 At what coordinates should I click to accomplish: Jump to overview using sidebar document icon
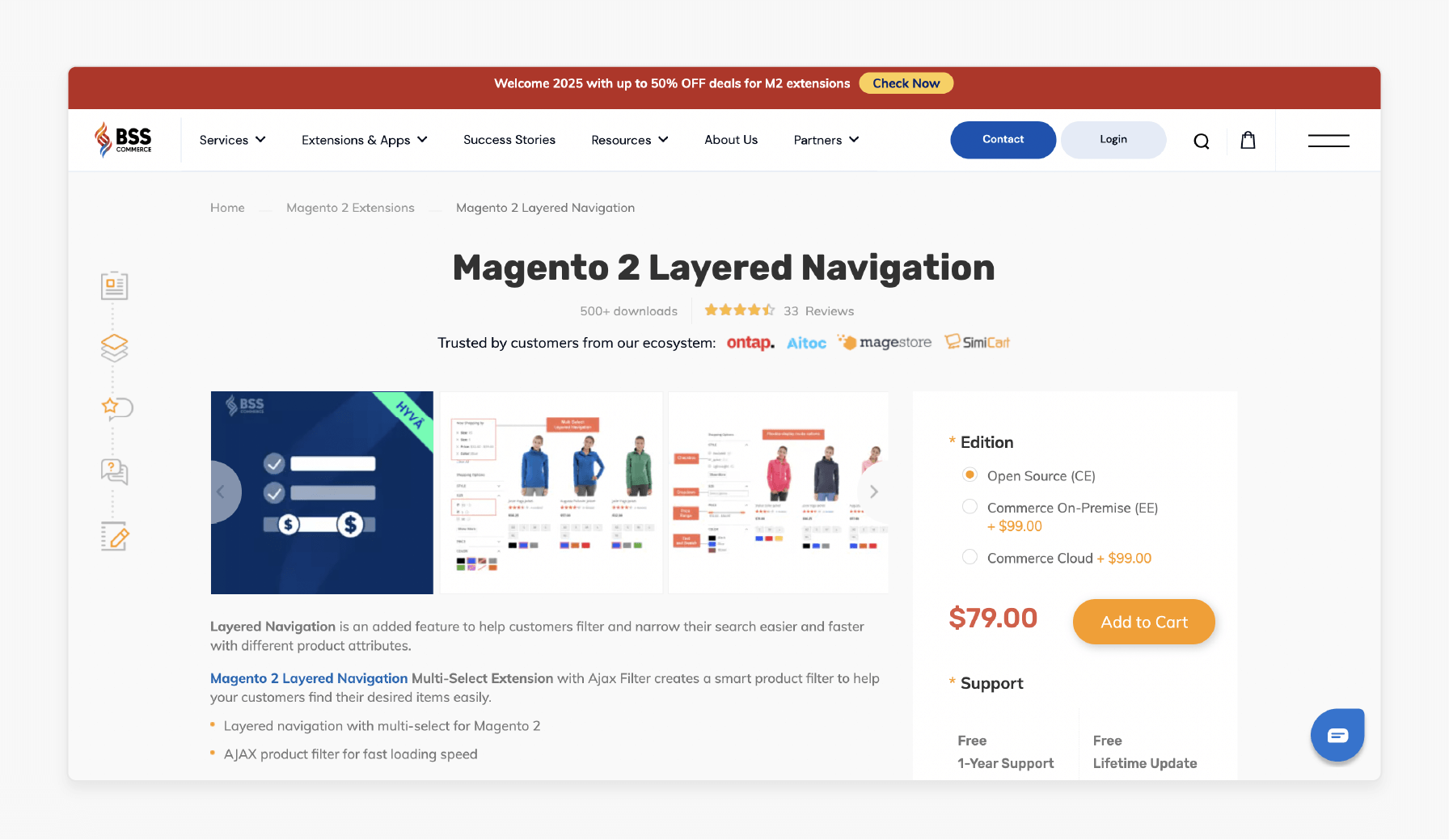pyautogui.click(x=114, y=285)
